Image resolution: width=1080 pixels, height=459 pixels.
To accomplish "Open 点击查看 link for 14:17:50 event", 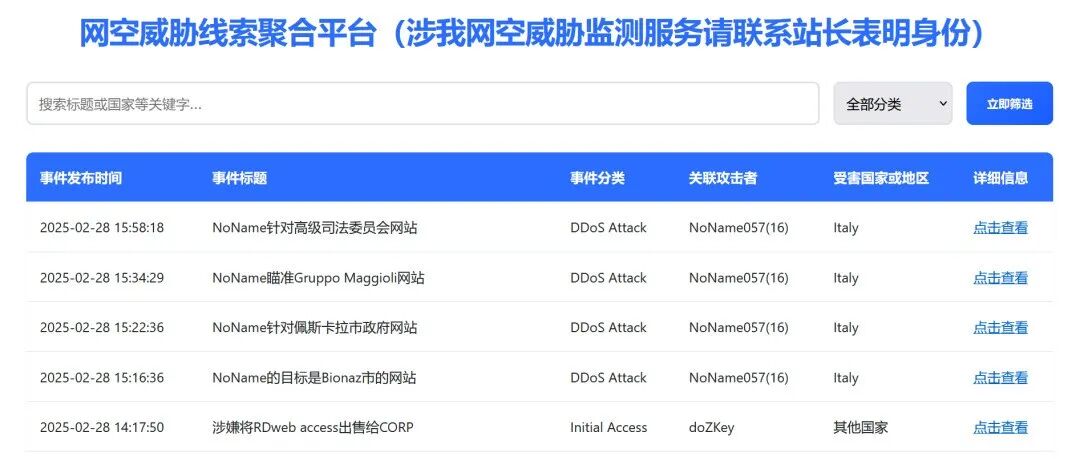I will [x=1000, y=427].
